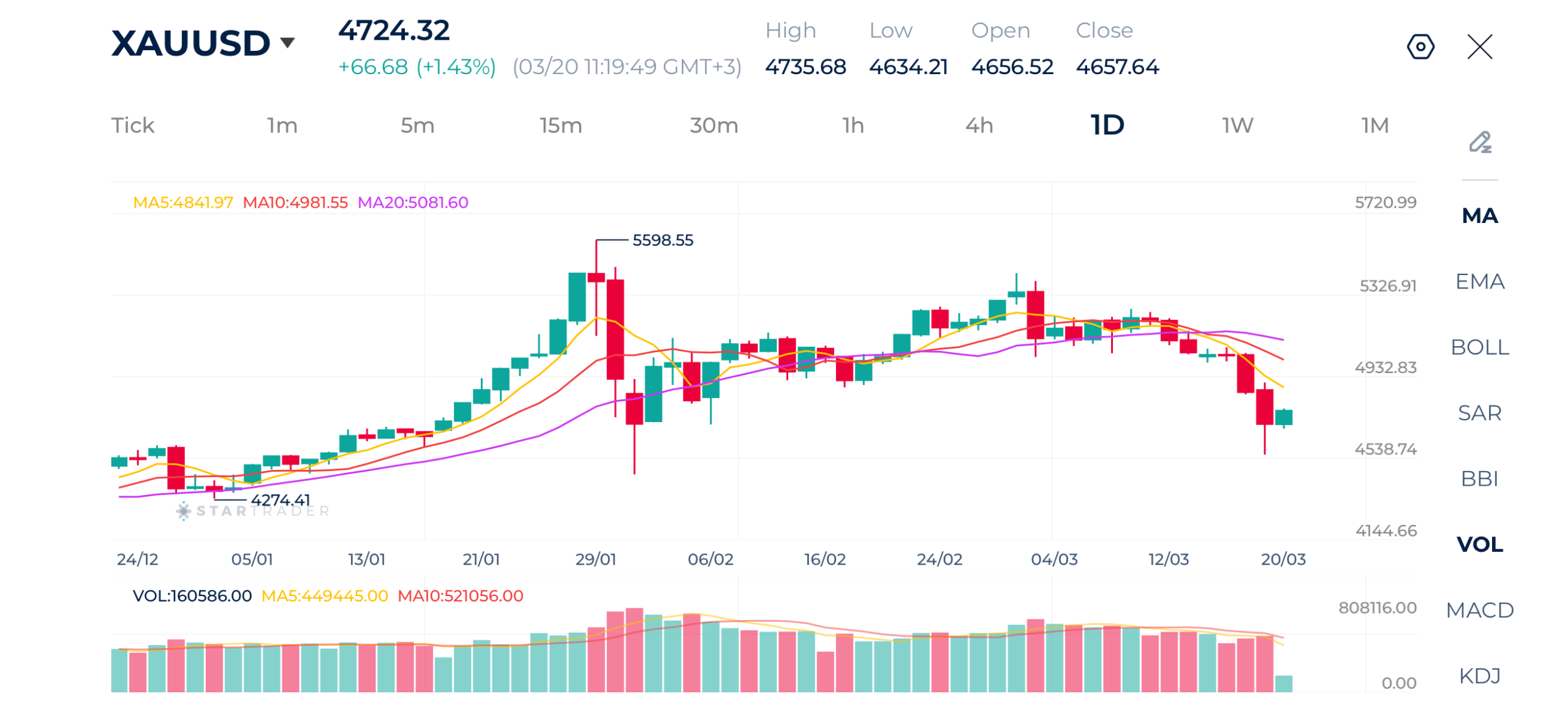Select the 1m timeframe tab
Screen dimensions: 1568x721
click(282, 126)
